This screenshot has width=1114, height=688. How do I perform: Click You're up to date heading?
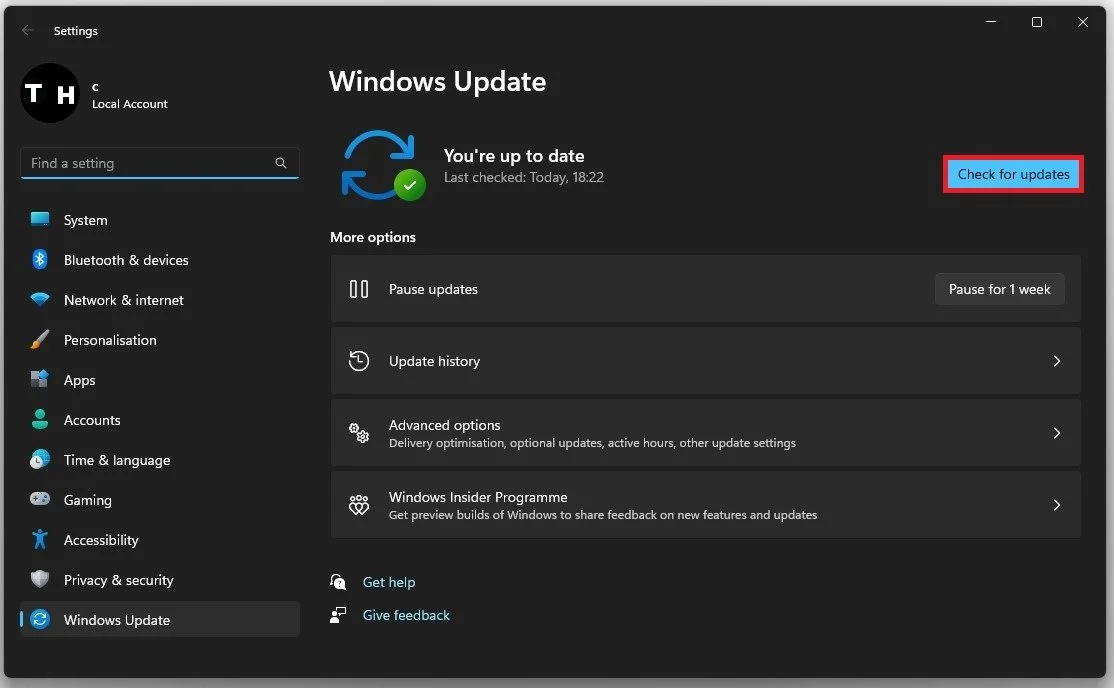514,156
